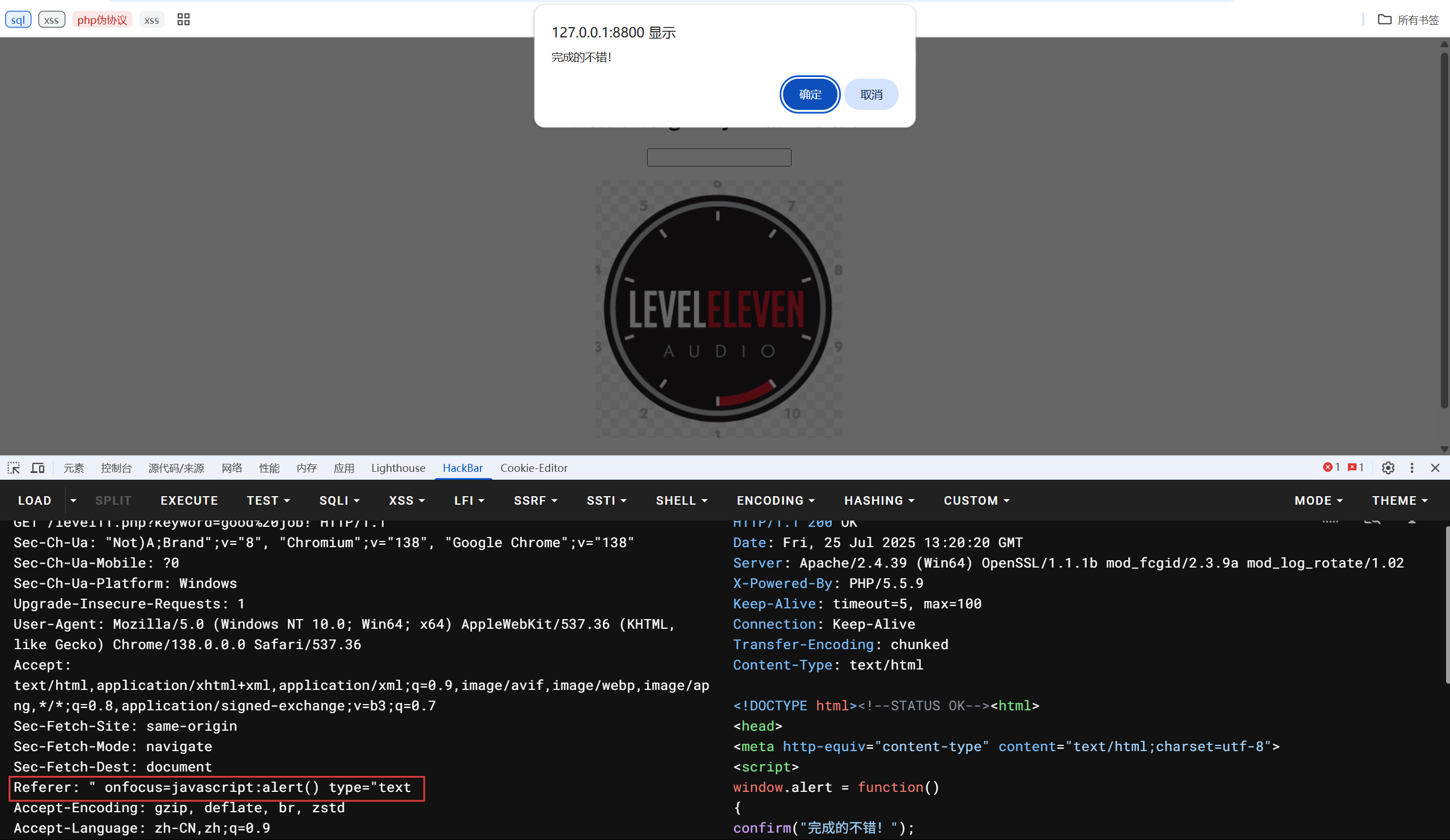Open the all-bookmarks folder icon
1450x840 pixels.
(1384, 20)
